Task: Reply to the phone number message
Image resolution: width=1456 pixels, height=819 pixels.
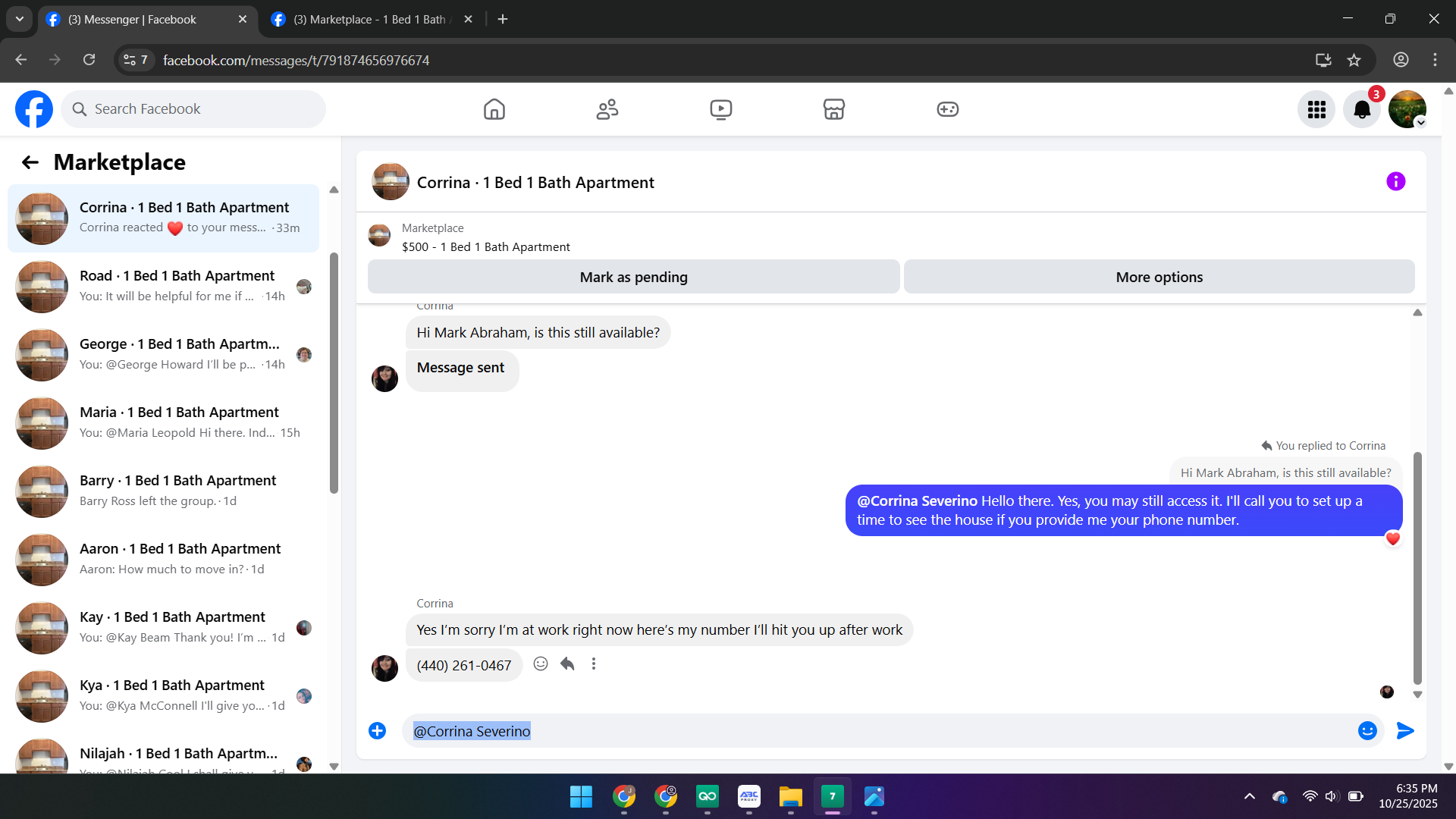Action: 567,664
